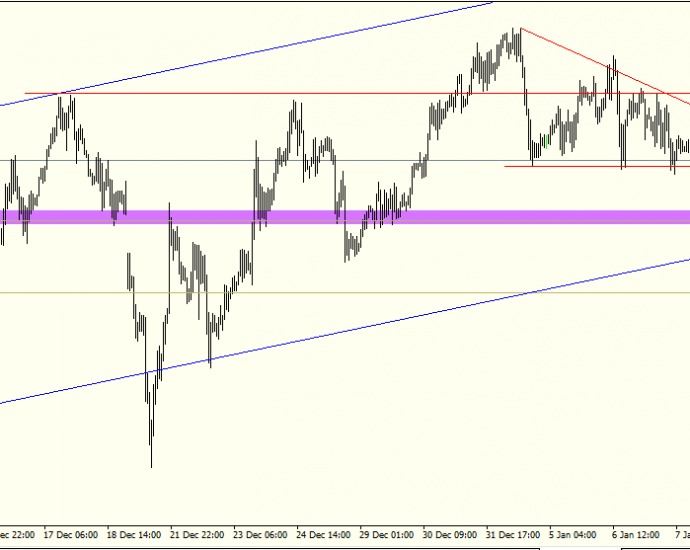Screen dimensions: 690x550
Task: Click the 6 Jan 12:00 time label
Action: click(636, 535)
